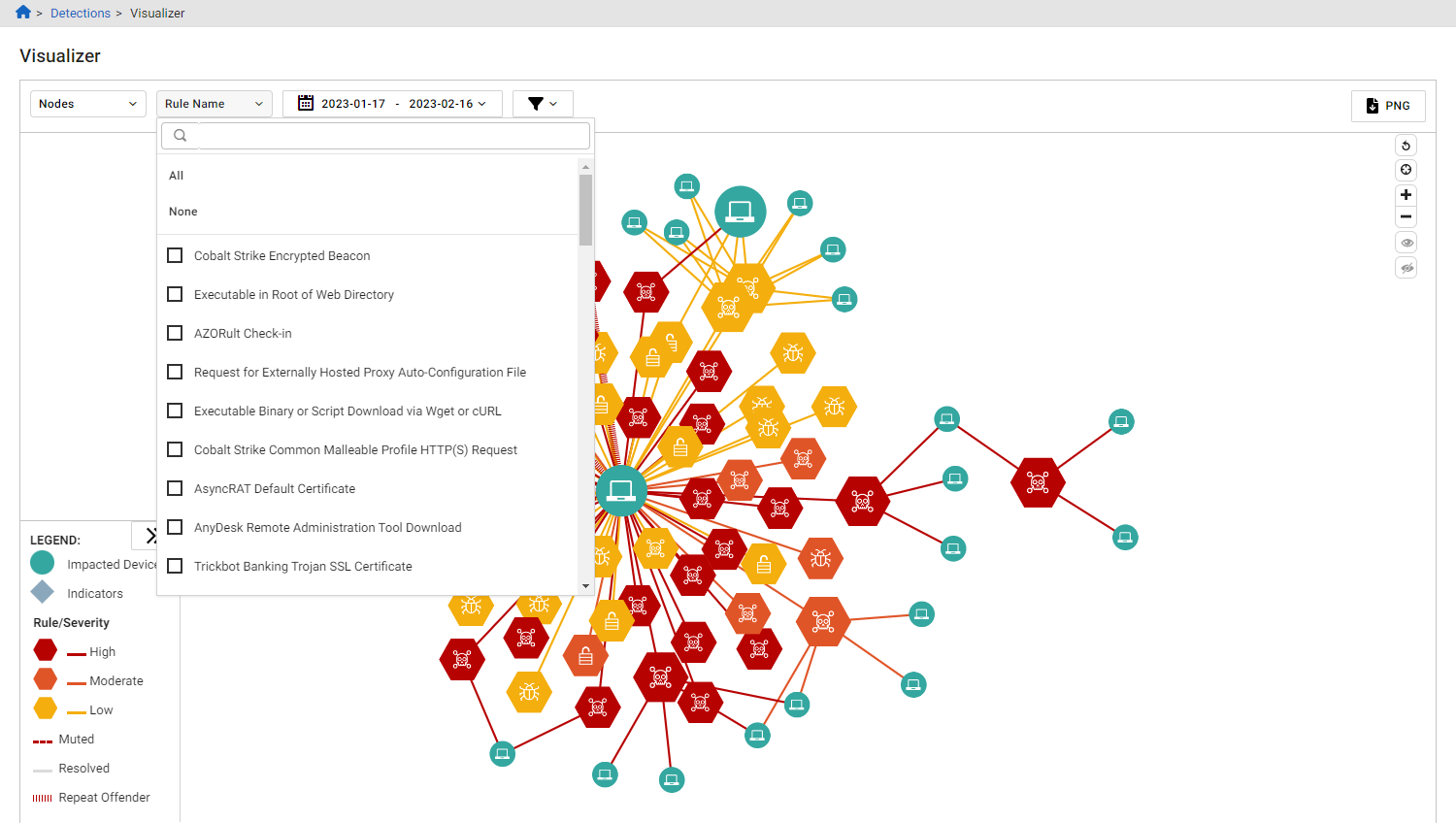Click the zoom out icon on the visualizer

(x=1406, y=216)
